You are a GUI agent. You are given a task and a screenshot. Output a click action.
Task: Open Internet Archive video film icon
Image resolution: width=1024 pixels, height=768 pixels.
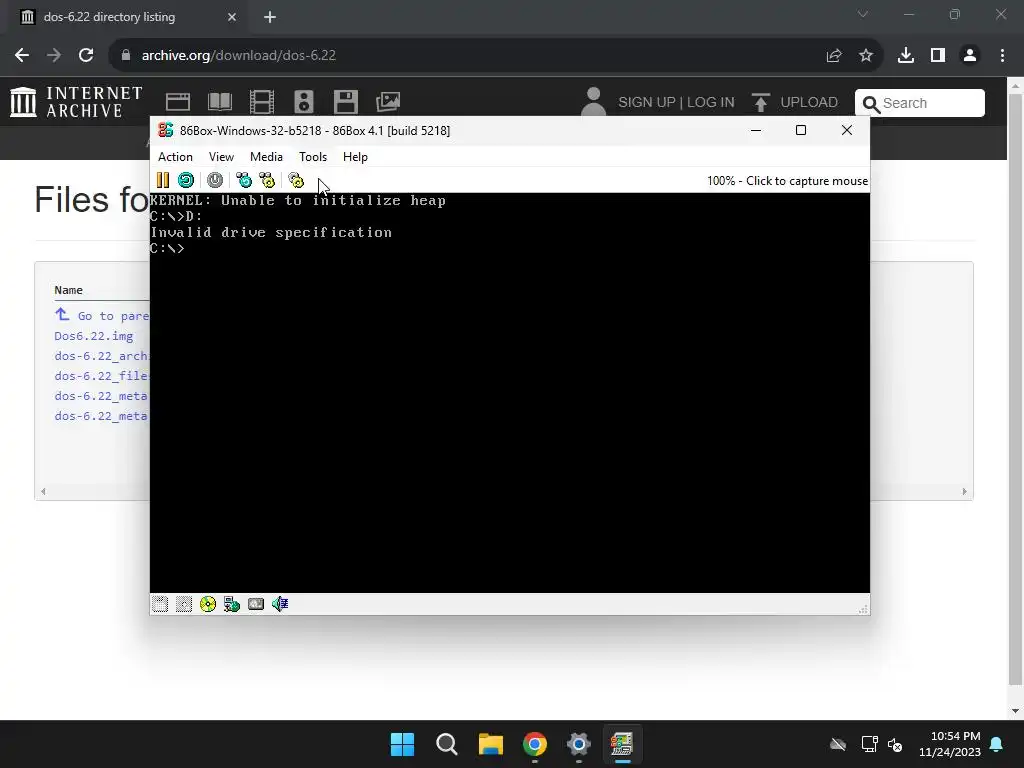click(262, 102)
